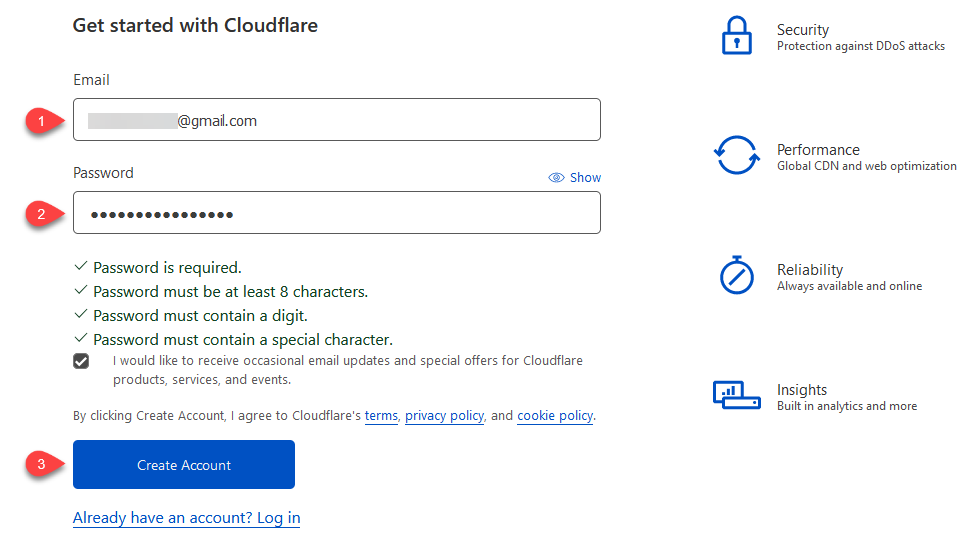Click checkmark icon beside 'contain a digit'

(80, 315)
